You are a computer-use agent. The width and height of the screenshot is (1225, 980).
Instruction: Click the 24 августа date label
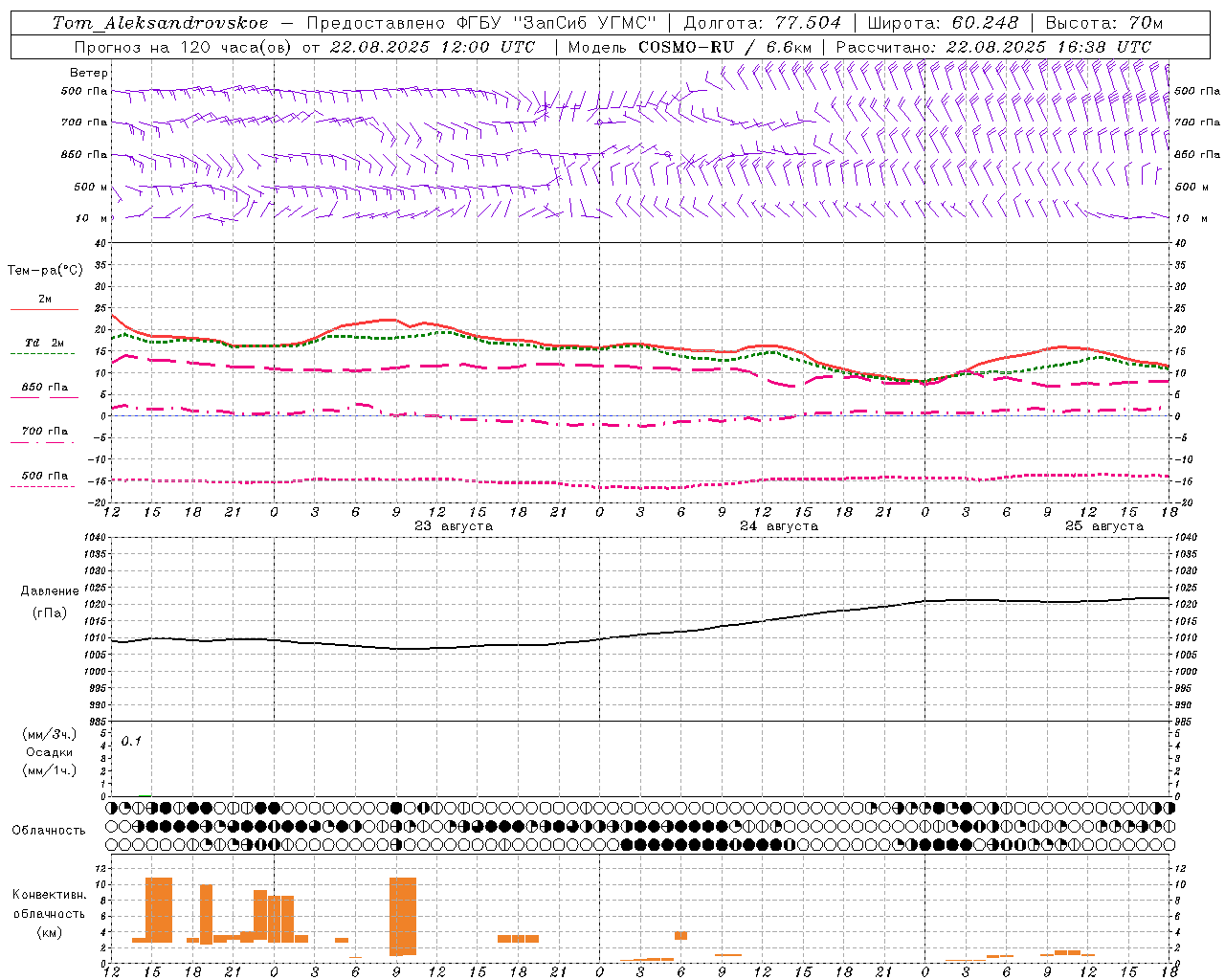point(779,526)
